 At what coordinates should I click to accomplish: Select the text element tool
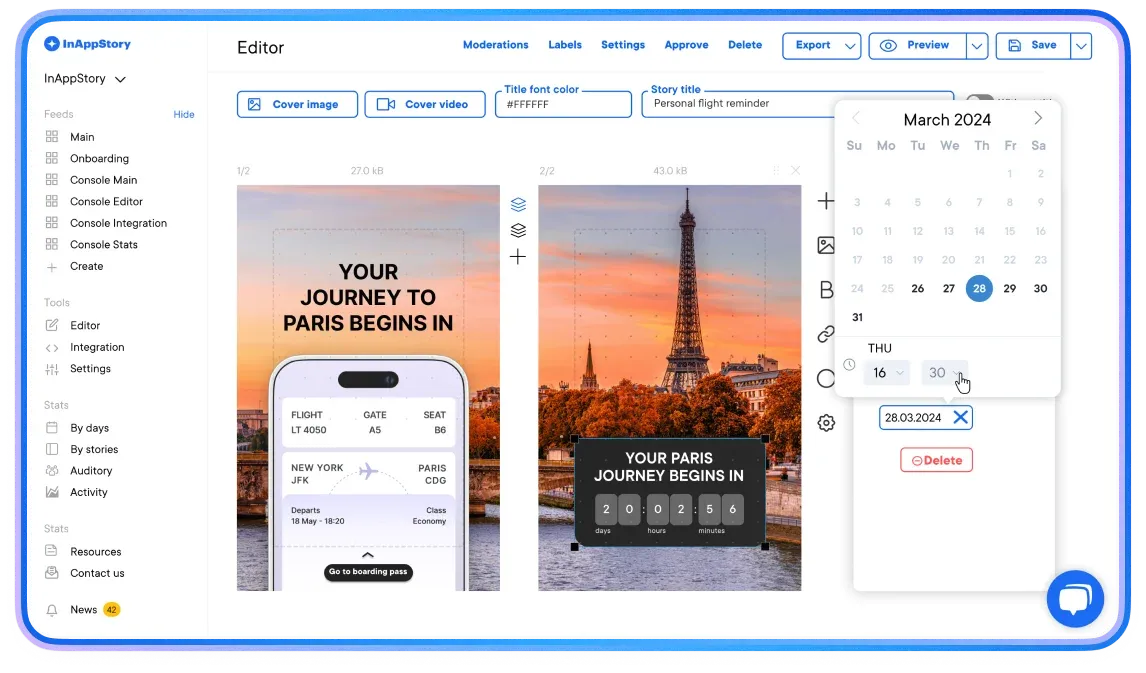point(826,288)
